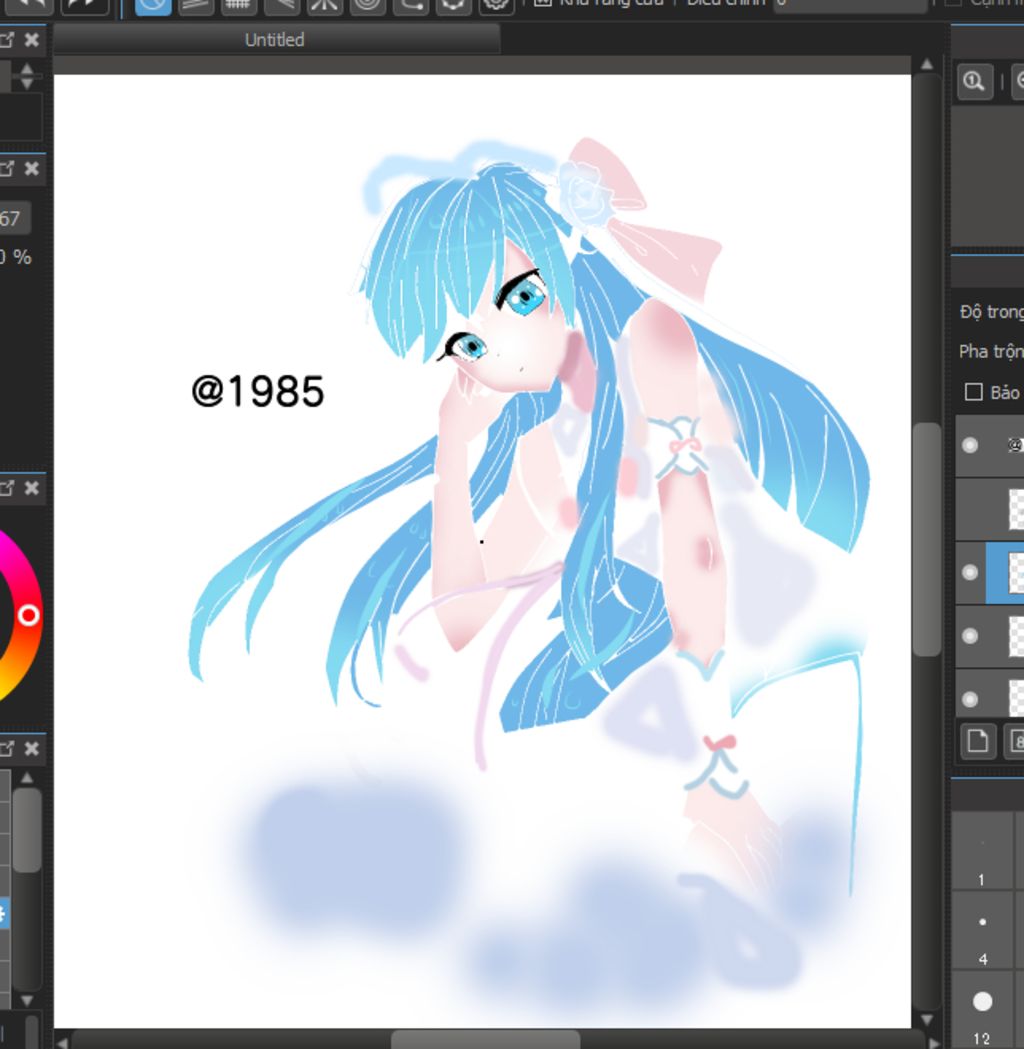The width and height of the screenshot is (1024, 1049).
Task: Increase value with the left panel stepper up arrow
Action: point(27,68)
